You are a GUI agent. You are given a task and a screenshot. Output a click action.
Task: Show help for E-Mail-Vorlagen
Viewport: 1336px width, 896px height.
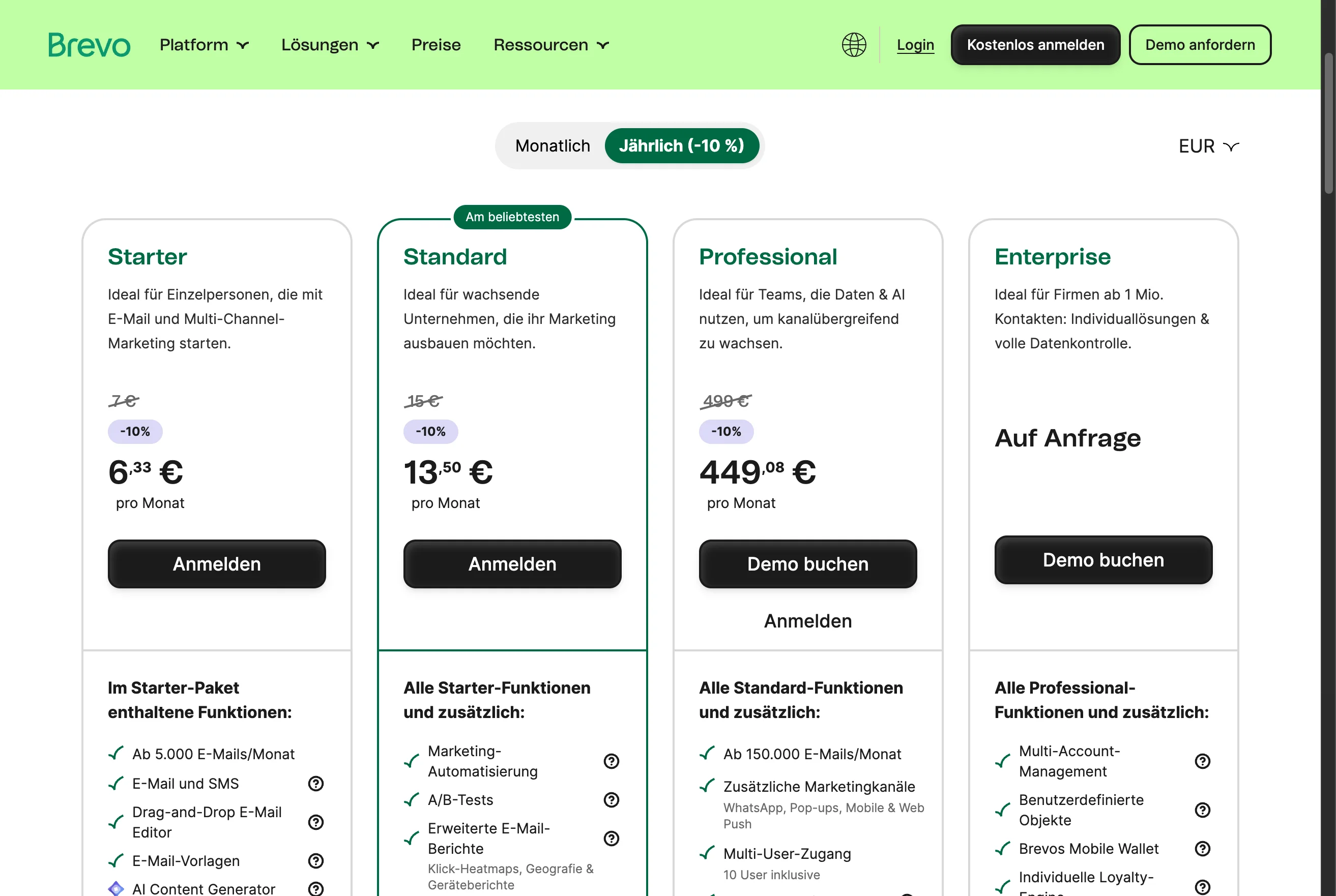315,860
